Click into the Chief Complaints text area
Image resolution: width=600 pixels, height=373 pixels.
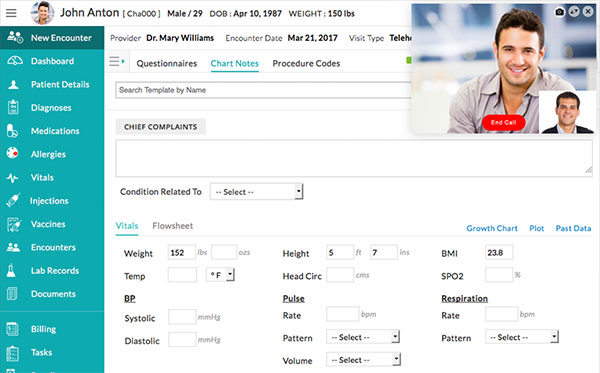pyautogui.click(x=354, y=158)
